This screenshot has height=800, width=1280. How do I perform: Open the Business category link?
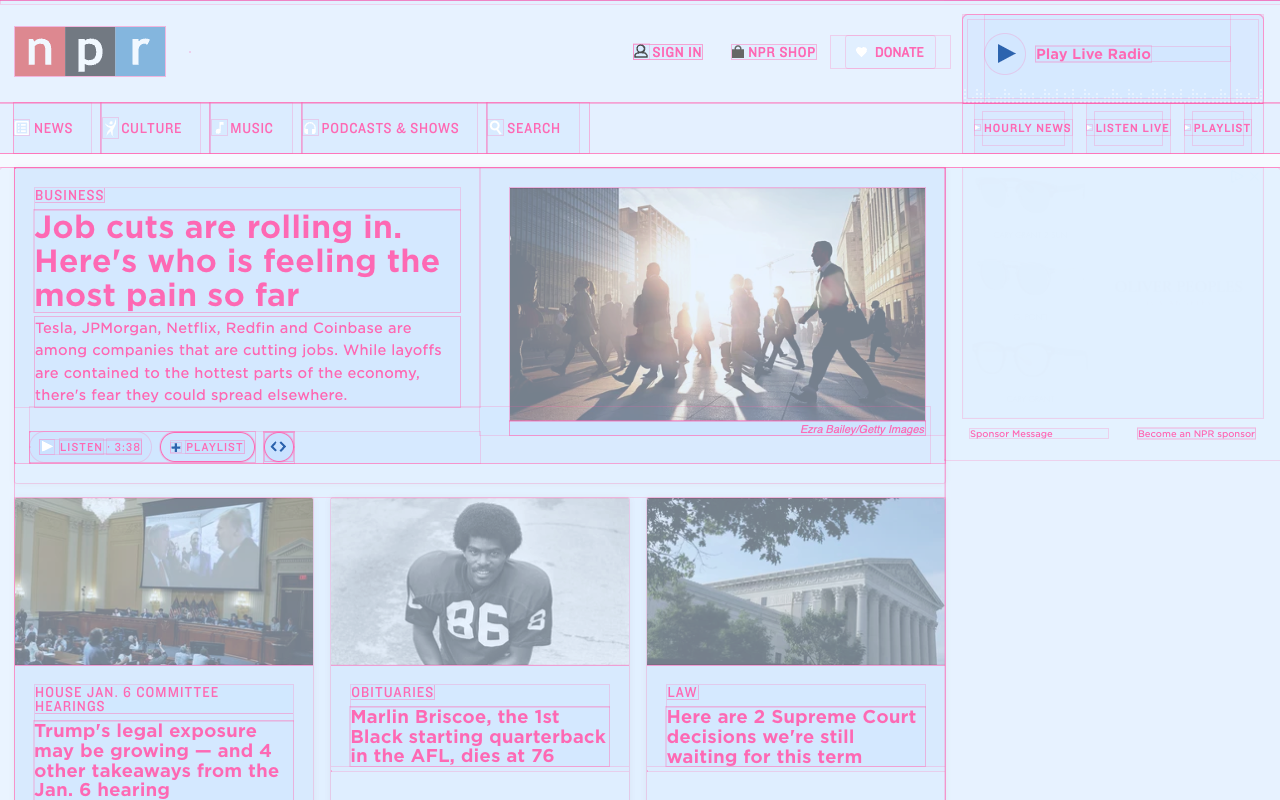pos(69,195)
